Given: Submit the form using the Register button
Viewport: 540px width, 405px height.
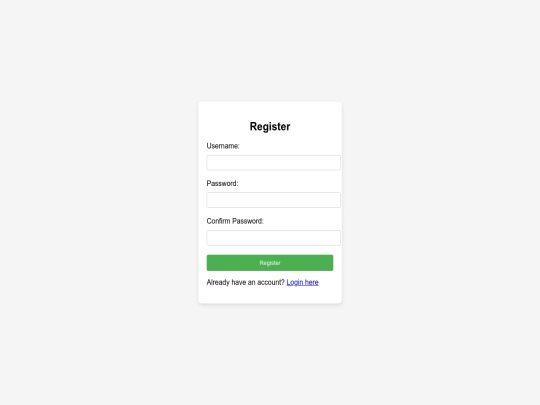Looking at the screenshot, I should (270, 263).
